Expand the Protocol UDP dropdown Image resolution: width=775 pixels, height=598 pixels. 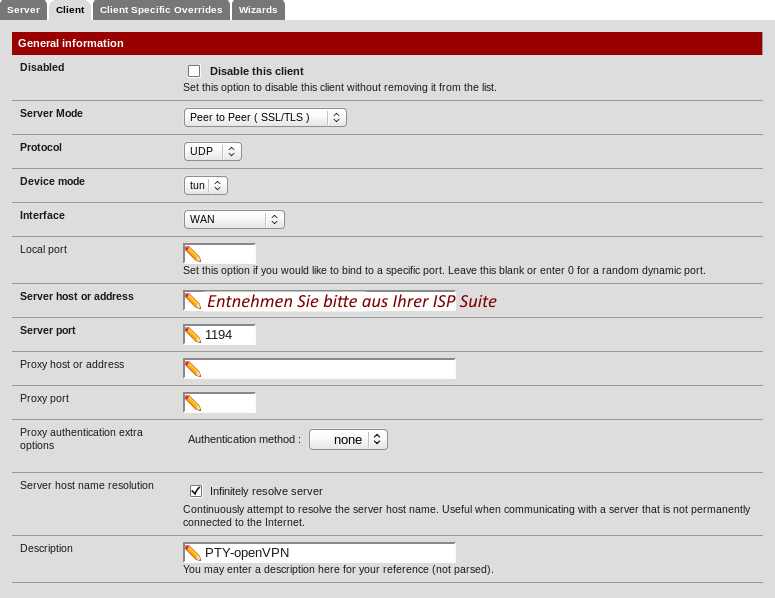212,152
